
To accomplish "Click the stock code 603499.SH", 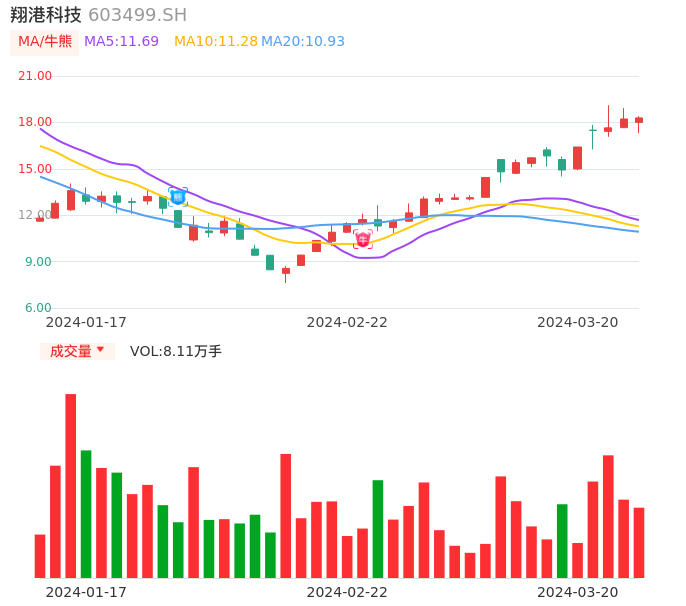I will (137, 15).
